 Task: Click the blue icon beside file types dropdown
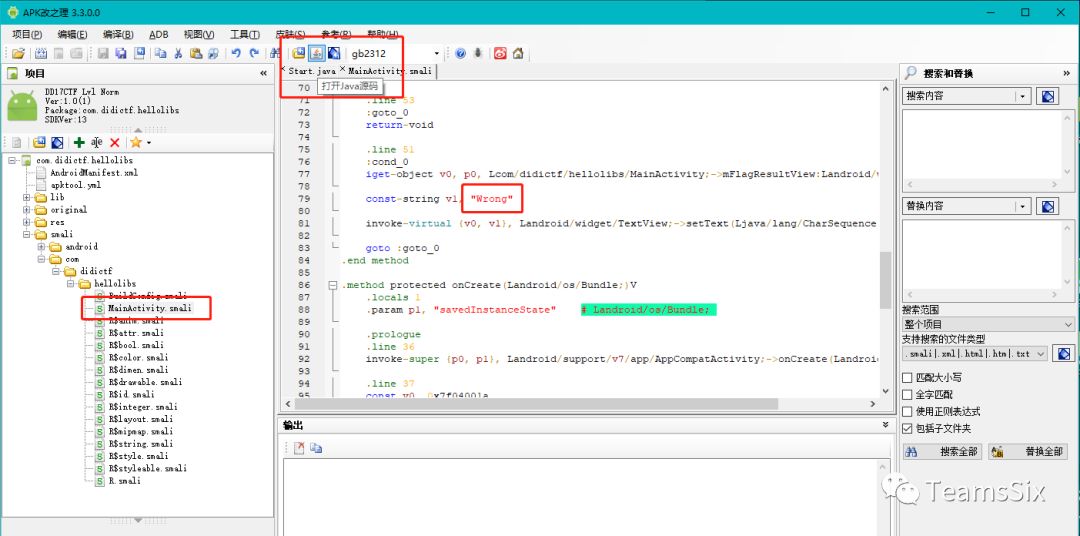(1063, 353)
